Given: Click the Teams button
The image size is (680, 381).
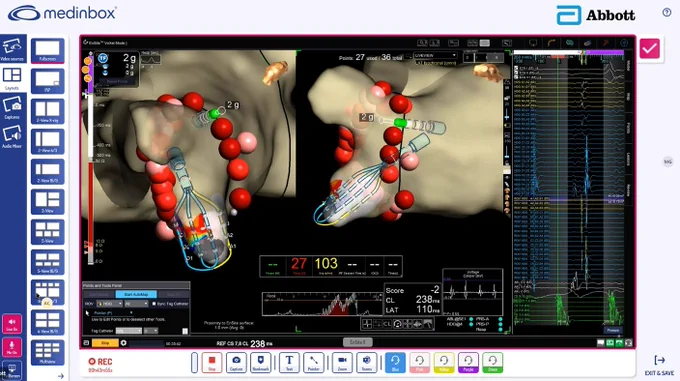Looking at the screenshot, I should click(366, 362).
